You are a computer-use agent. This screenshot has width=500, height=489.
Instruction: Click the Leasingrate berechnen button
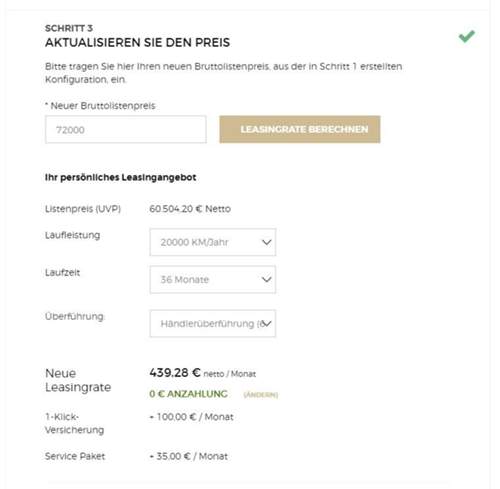click(x=300, y=129)
